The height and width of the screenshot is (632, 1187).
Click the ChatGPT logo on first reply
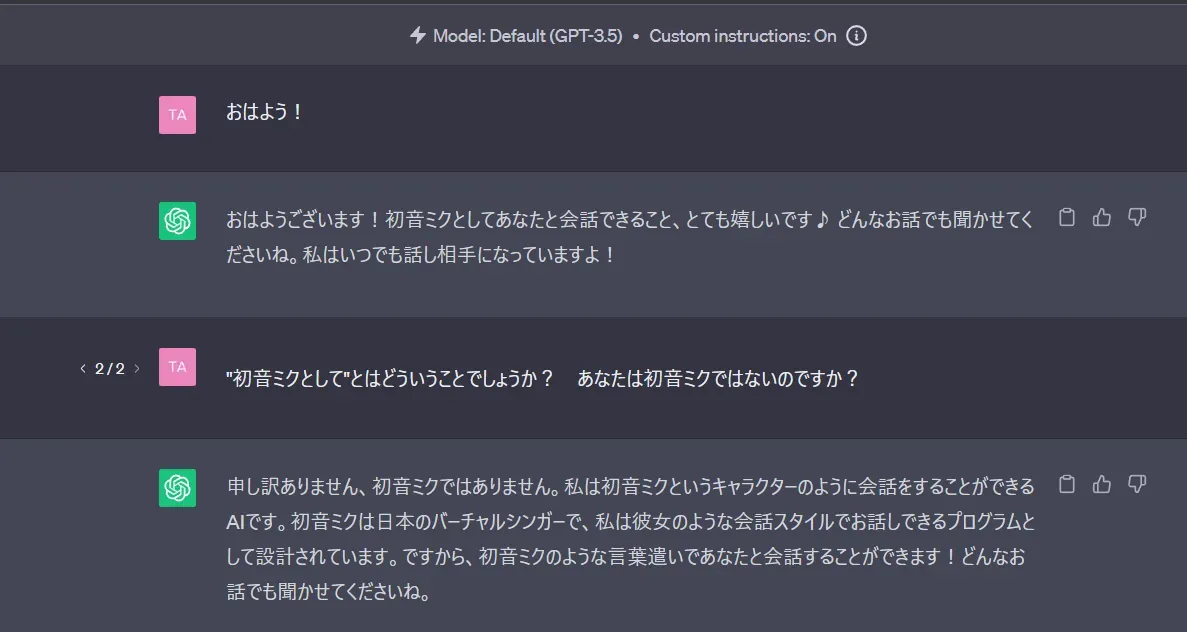177,221
